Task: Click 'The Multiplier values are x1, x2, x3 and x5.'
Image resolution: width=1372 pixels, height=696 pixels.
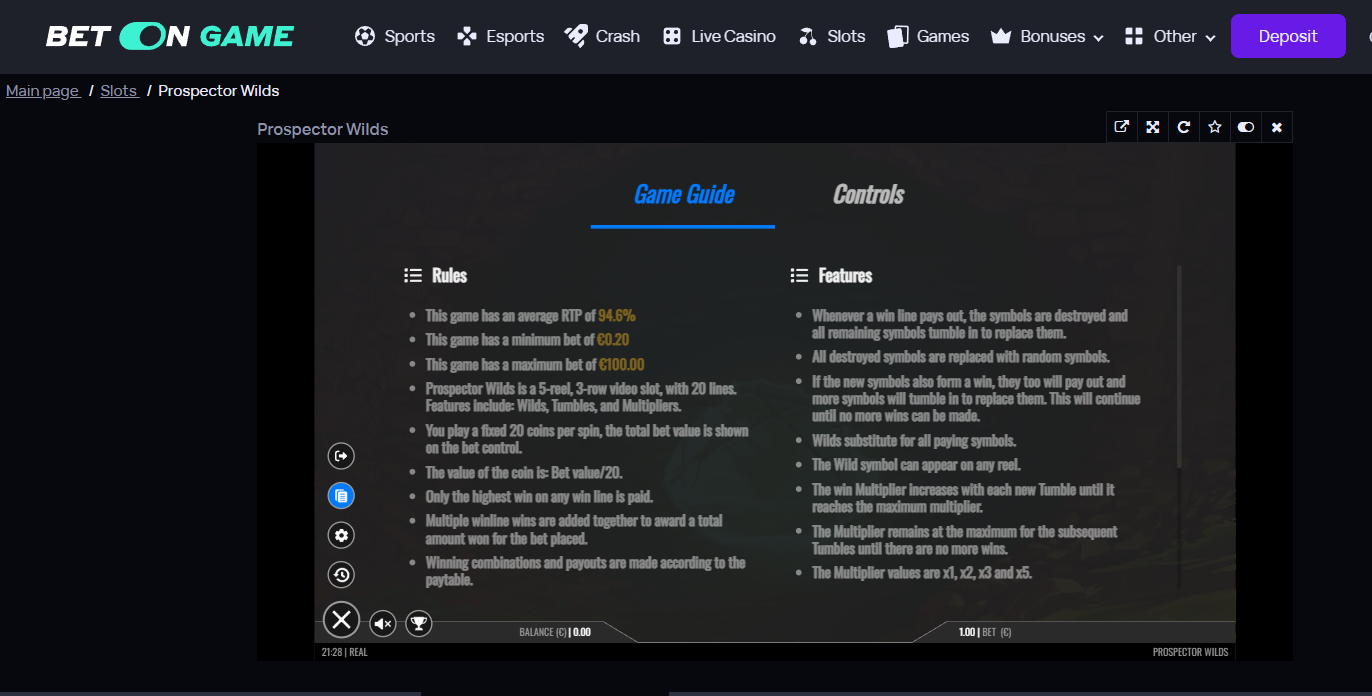Action: pos(922,573)
